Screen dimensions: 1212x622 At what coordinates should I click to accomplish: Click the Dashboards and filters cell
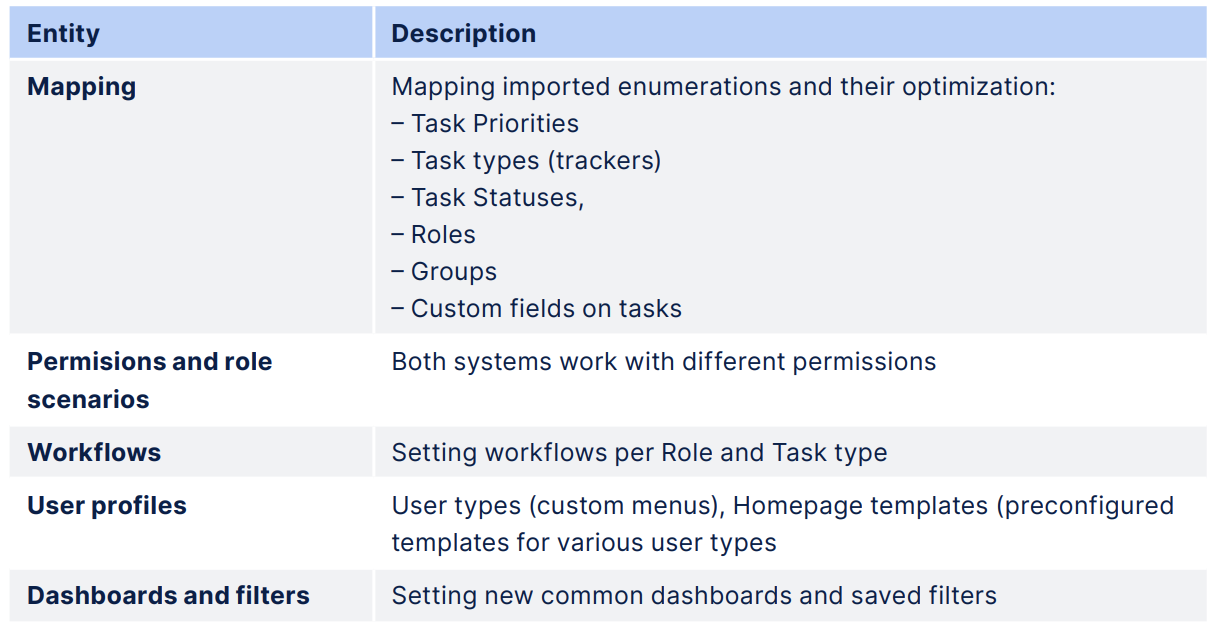pos(168,596)
